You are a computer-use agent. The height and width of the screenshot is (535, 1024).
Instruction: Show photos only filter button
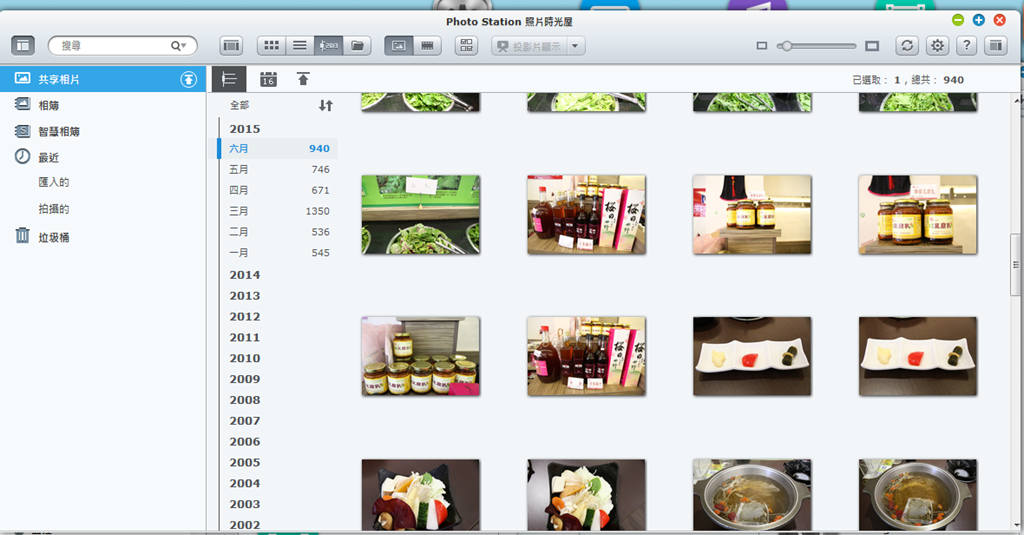pyautogui.click(x=398, y=46)
